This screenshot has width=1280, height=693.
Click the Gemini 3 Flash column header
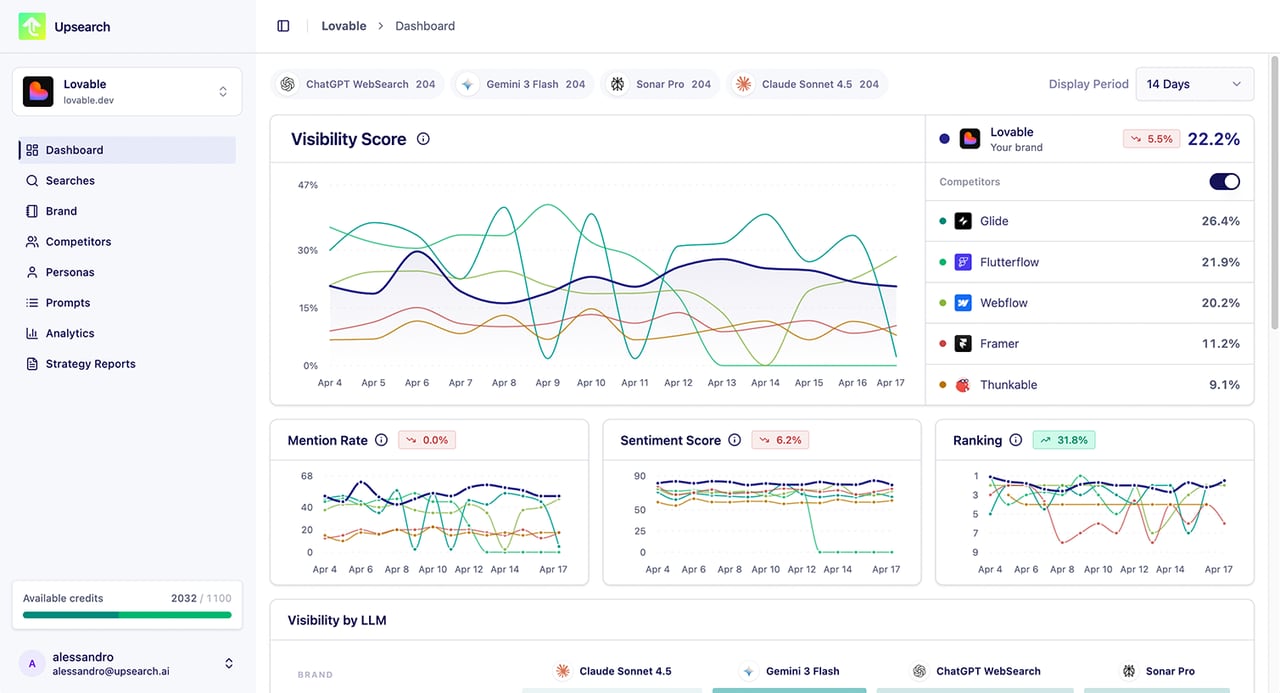tap(790, 671)
